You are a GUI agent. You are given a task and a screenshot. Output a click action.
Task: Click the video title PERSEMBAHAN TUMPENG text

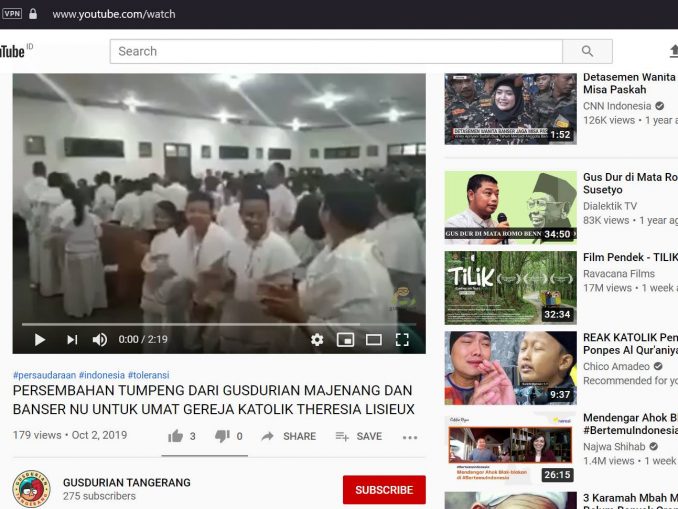pos(214,400)
